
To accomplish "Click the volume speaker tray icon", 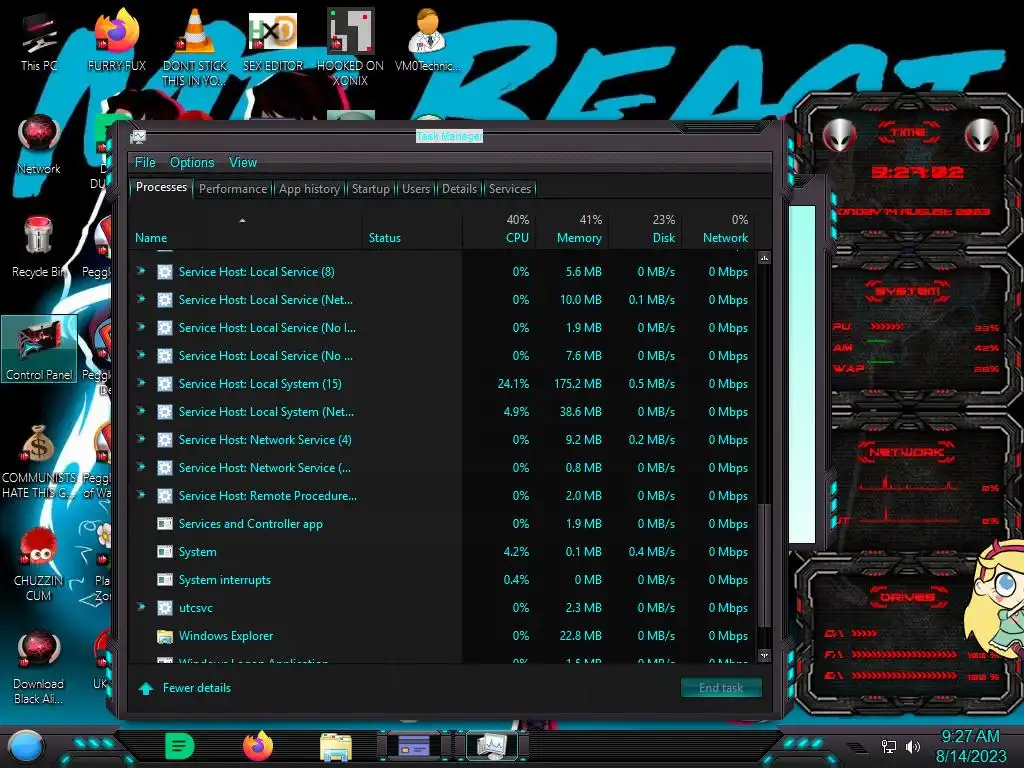I will [x=913, y=746].
